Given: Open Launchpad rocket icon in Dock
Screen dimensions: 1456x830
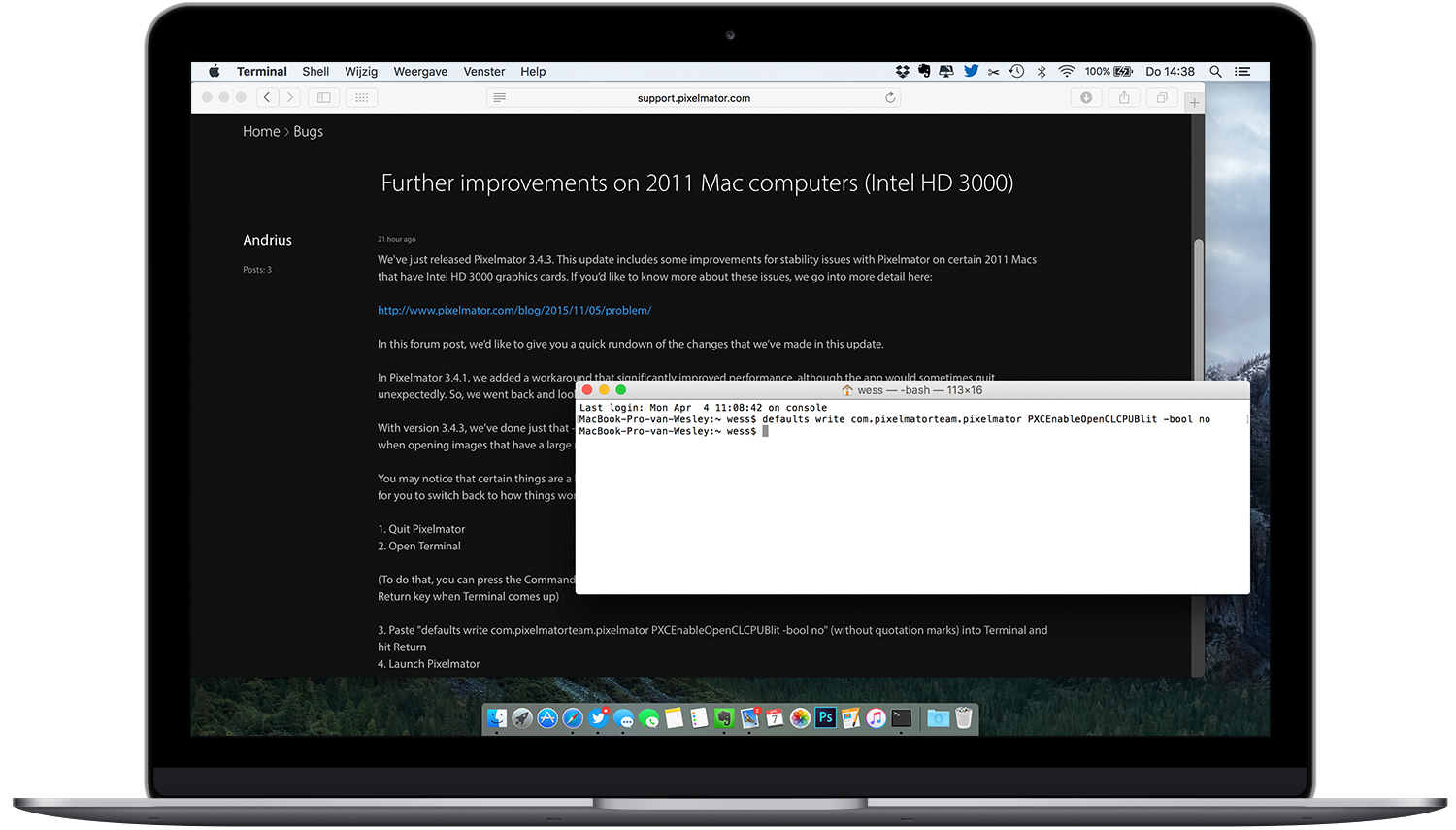Looking at the screenshot, I should (x=522, y=718).
